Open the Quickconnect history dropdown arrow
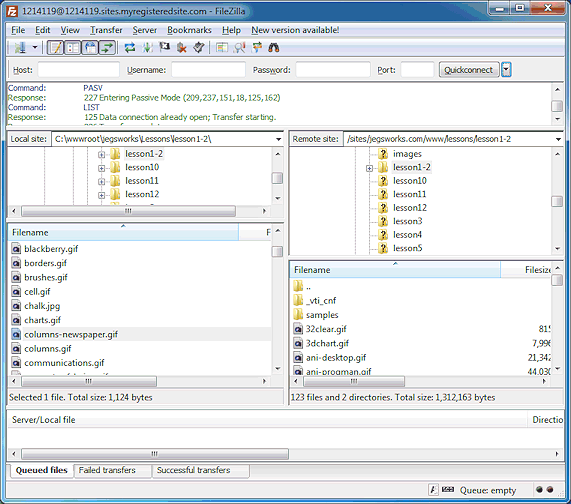Viewport: 571px width, 504px height. 506,70
